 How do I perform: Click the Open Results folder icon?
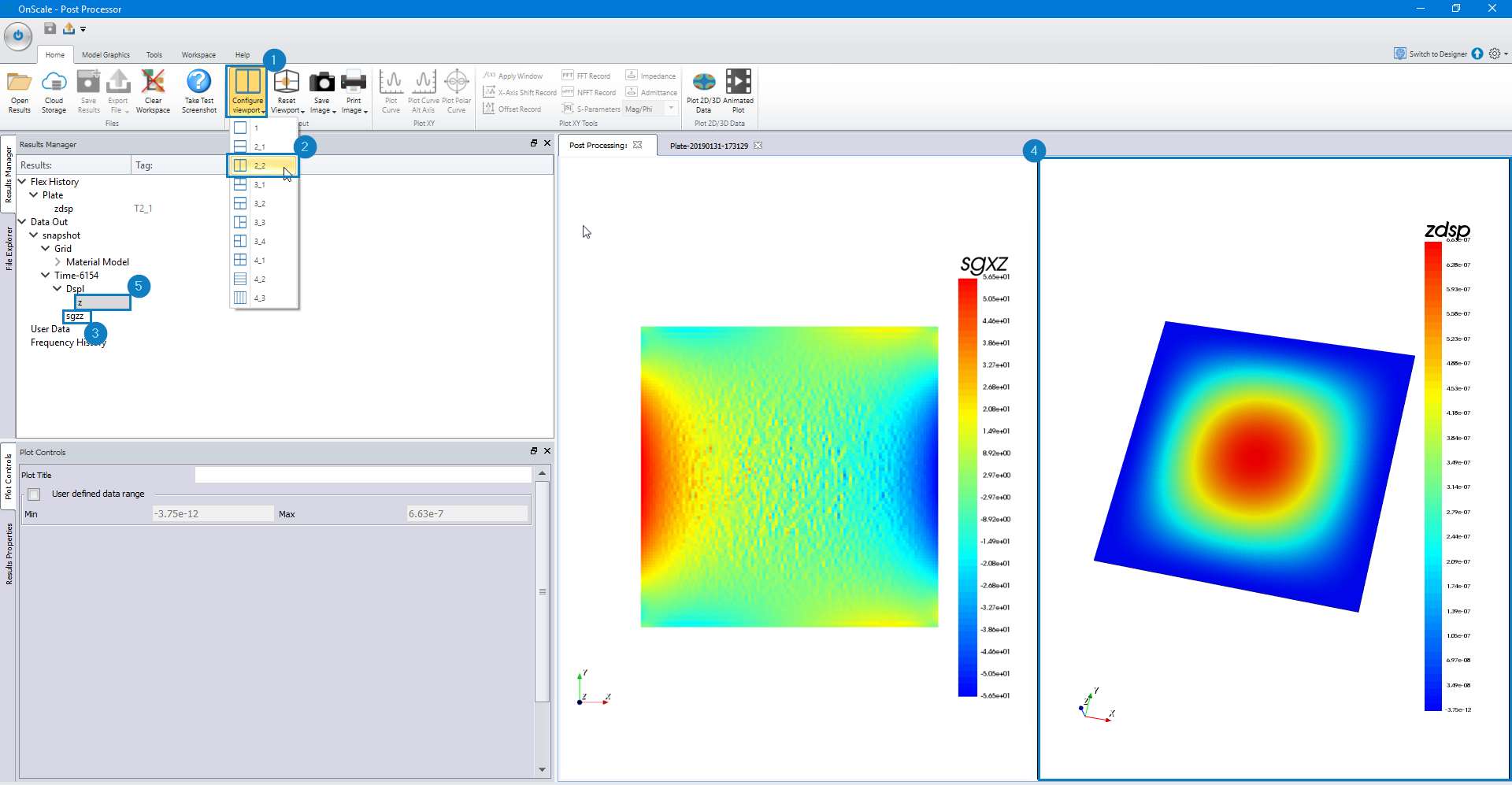tap(20, 82)
